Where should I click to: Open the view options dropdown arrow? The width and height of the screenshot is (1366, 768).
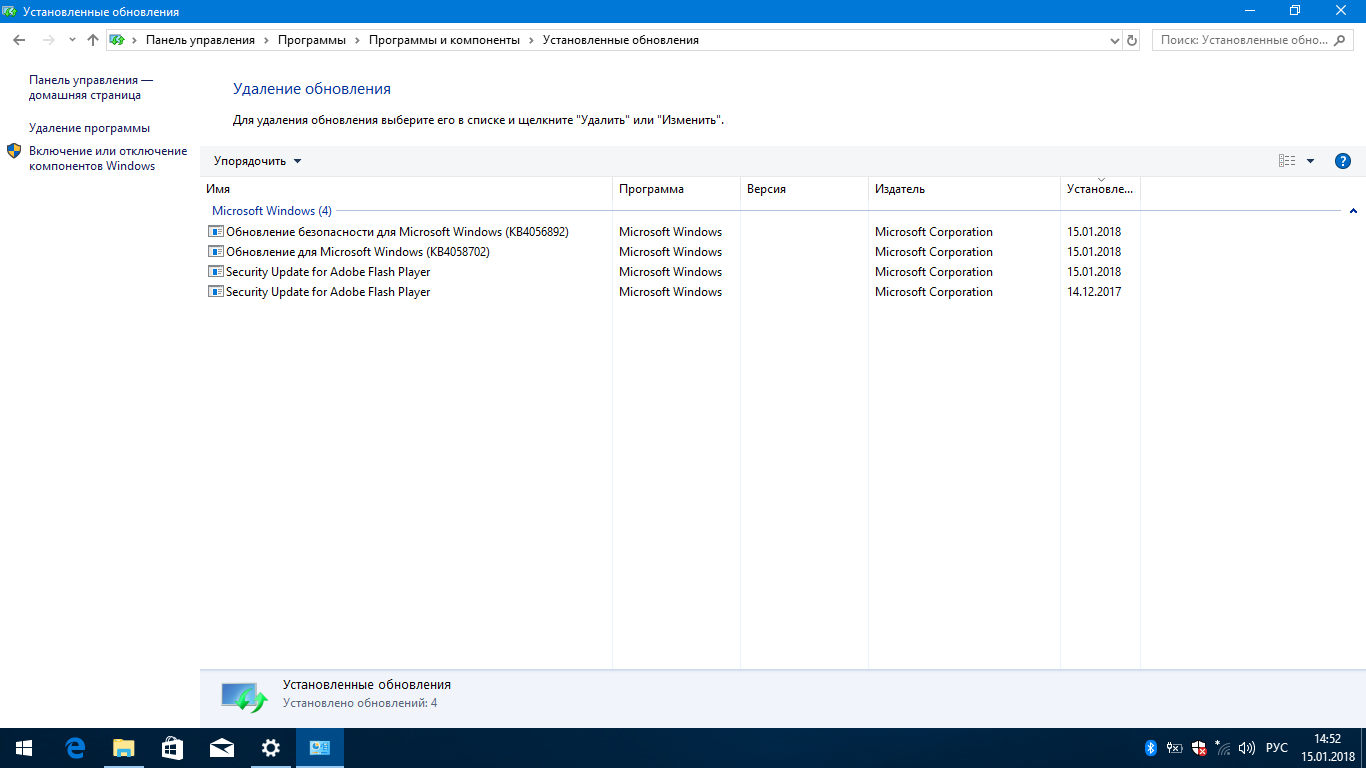pyautogui.click(x=1310, y=161)
